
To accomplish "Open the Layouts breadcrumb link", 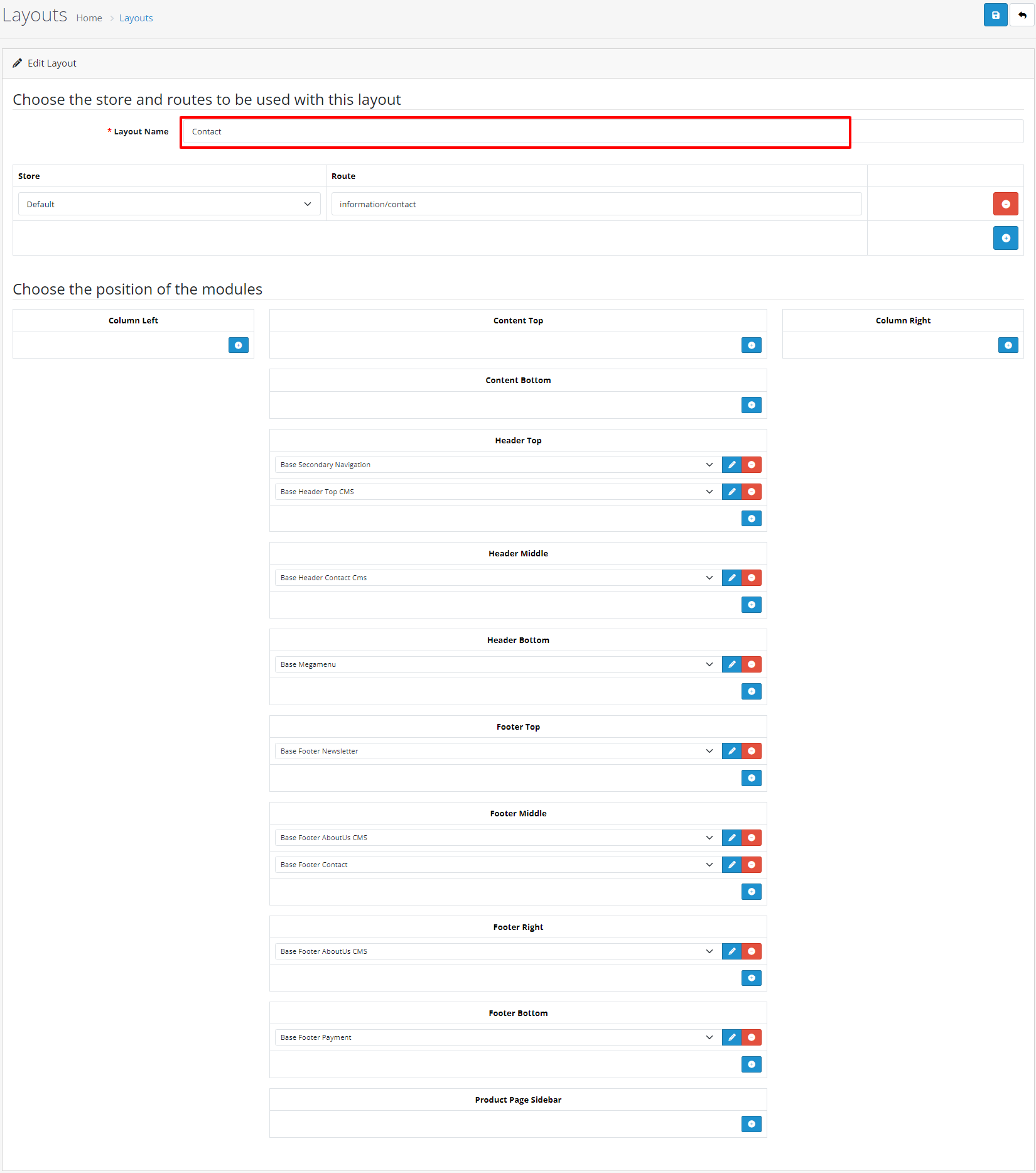I will point(136,18).
